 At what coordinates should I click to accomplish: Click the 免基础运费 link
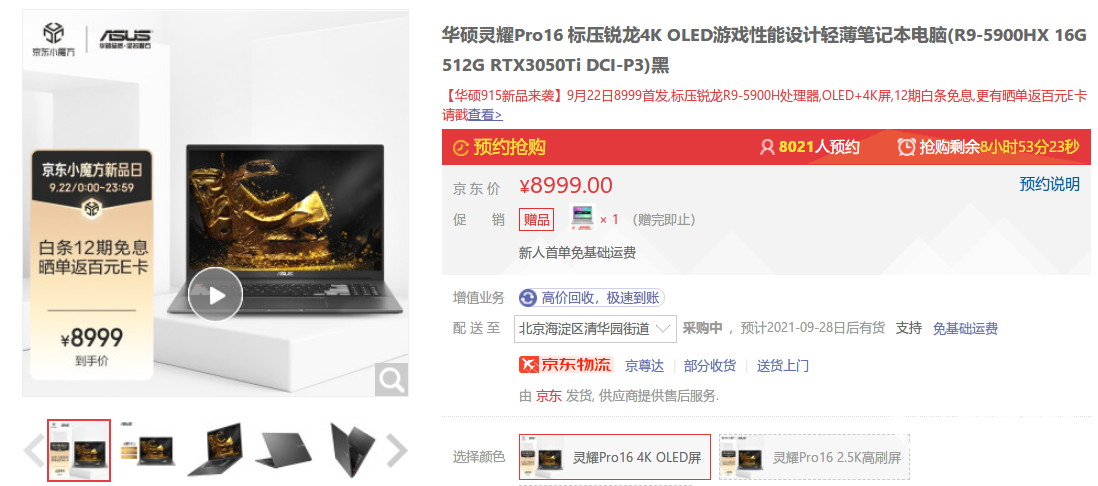coord(965,328)
